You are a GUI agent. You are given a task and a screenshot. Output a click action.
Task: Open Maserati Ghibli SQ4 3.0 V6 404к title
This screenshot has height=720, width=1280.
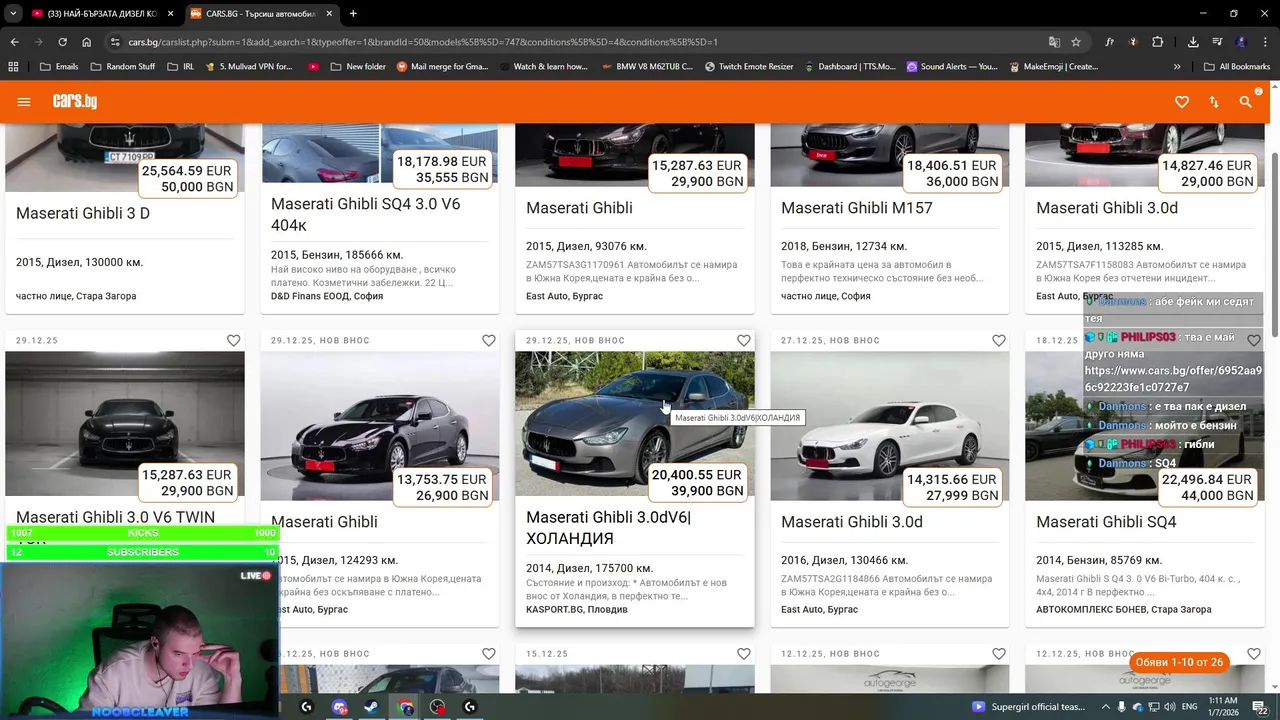tap(366, 214)
